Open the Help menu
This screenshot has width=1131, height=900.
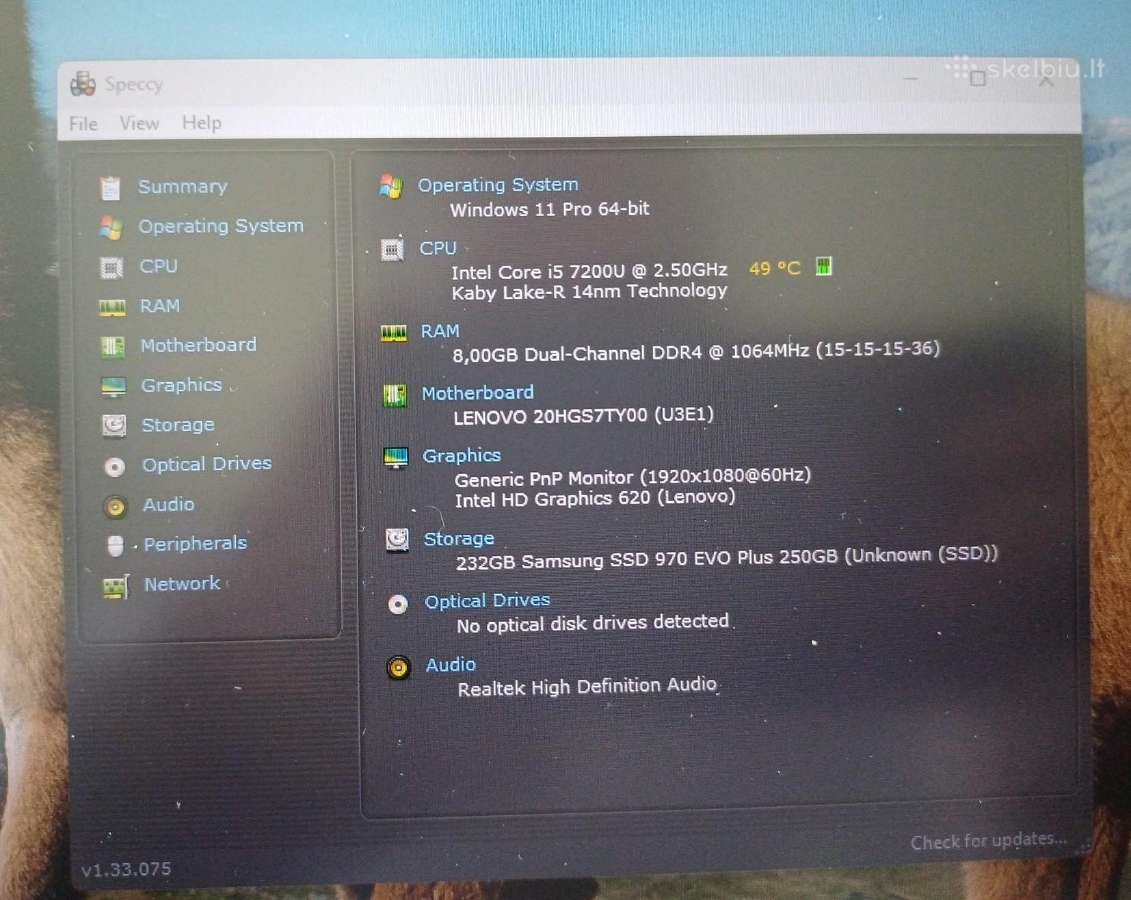pos(201,123)
